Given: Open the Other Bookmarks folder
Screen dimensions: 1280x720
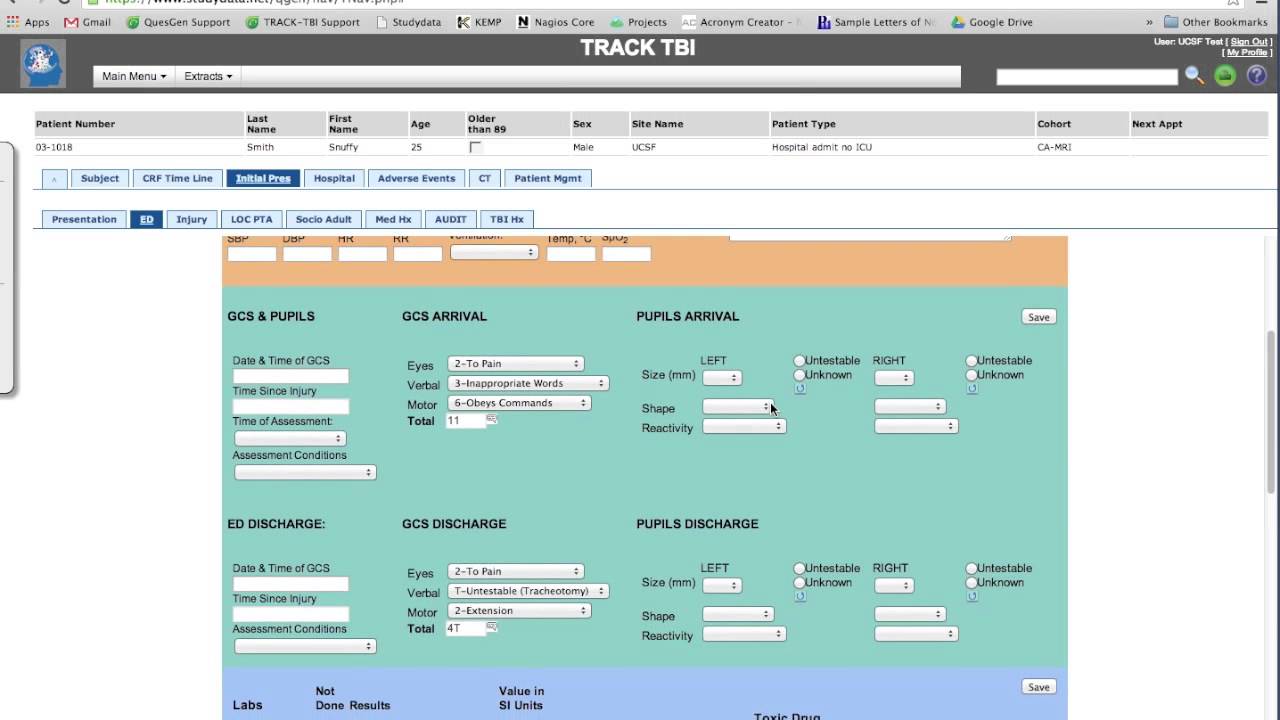Looking at the screenshot, I should pos(1215,22).
